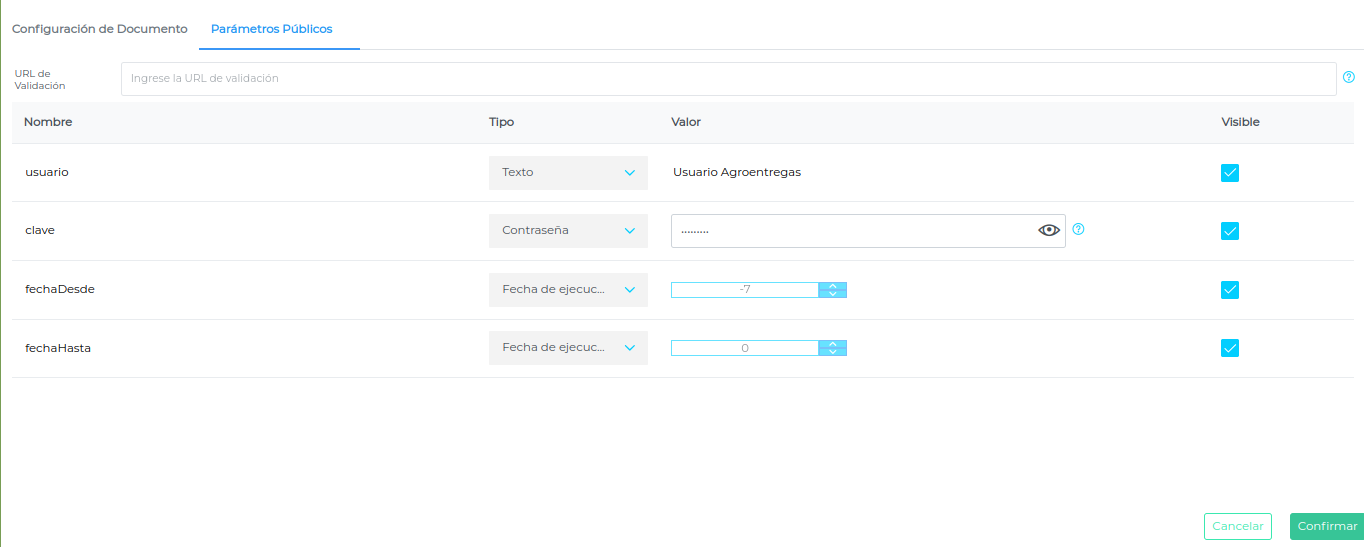This screenshot has width=1364, height=547.
Task: Click help icon next to clave password field
Action: tap(1078, 229)
